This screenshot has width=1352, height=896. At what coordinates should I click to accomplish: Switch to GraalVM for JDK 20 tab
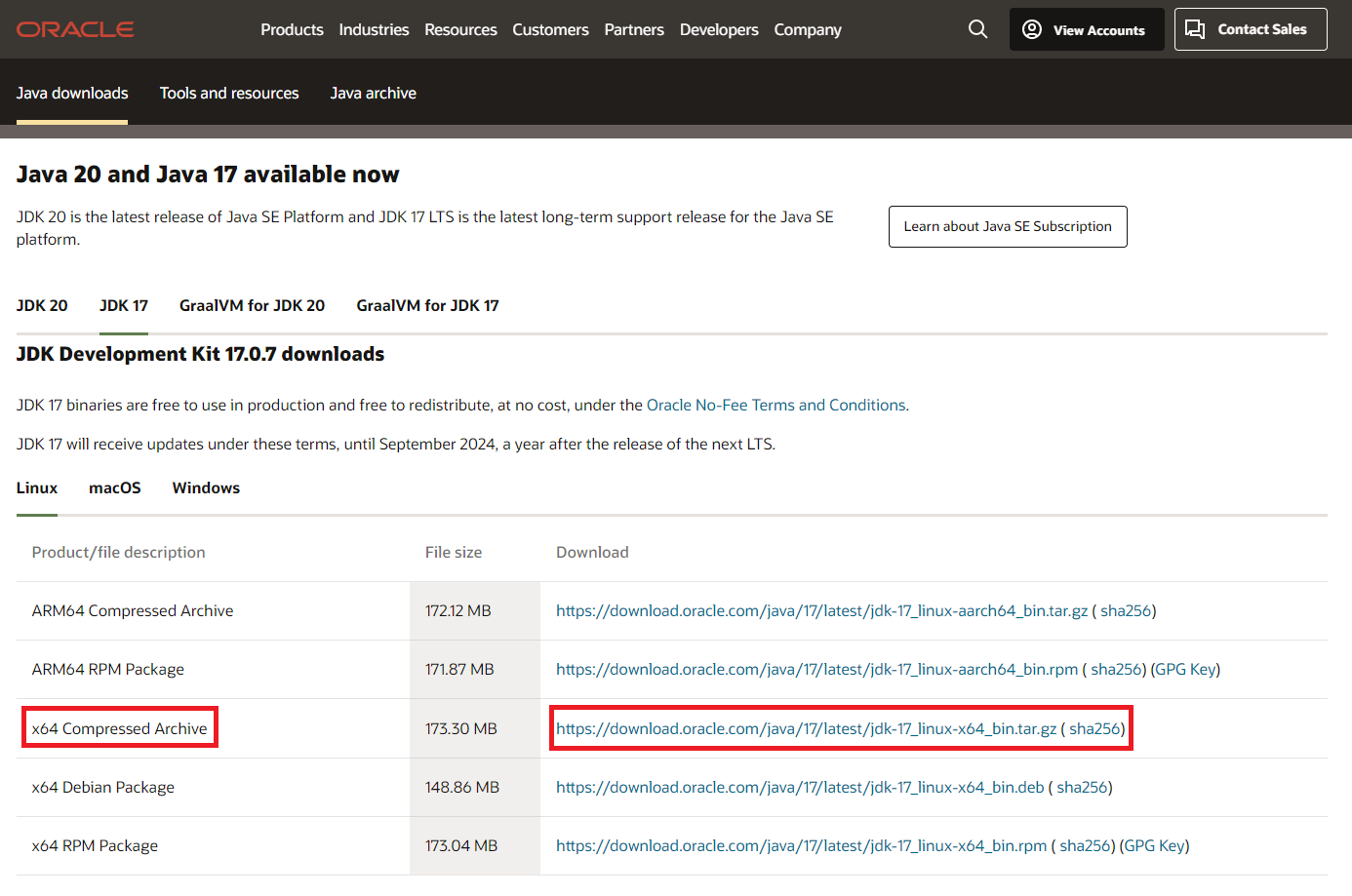pyautogui.click(x=252, y=305)
